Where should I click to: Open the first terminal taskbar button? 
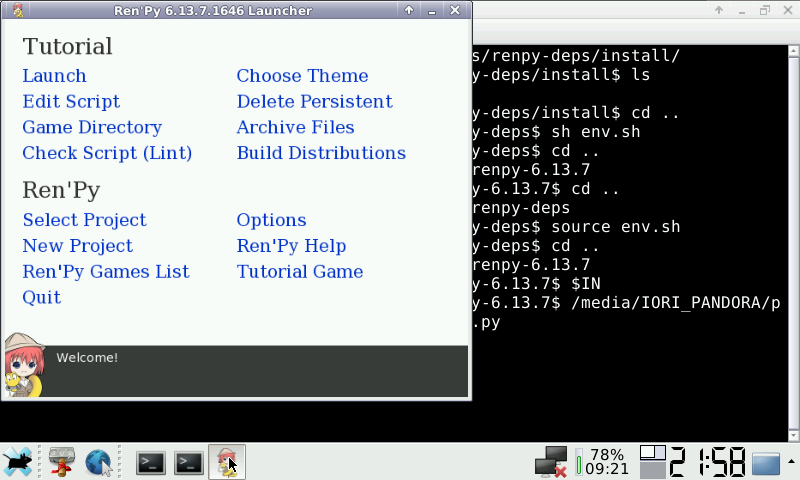151,462
